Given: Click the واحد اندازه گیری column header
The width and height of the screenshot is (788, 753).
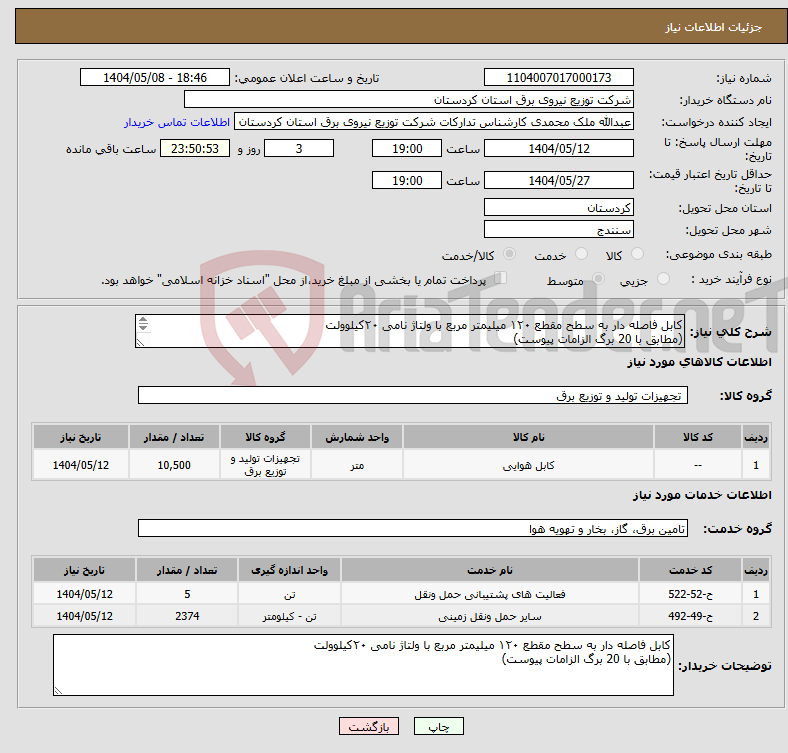Looking at the screenshot, I should click(289, 570).
